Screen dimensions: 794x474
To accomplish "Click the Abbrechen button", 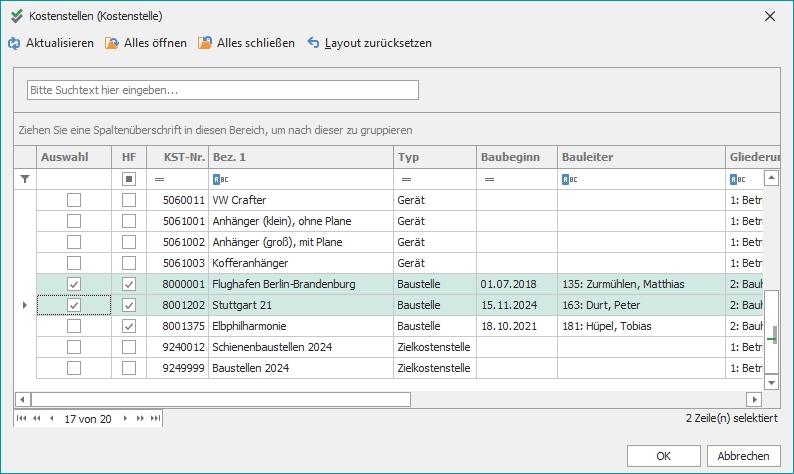I will (x=744, y=455).
